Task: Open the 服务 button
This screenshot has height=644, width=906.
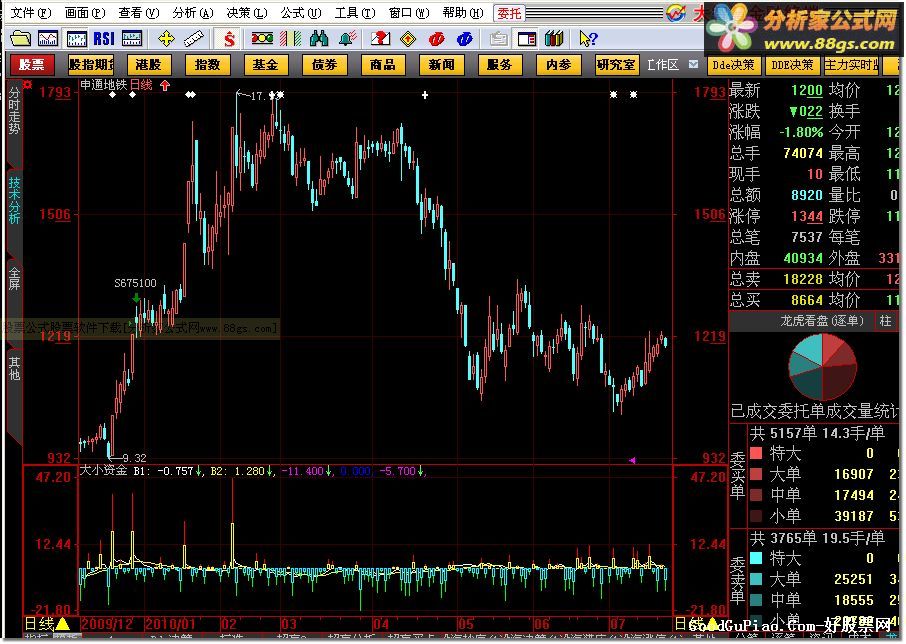Action: point(500,65)
